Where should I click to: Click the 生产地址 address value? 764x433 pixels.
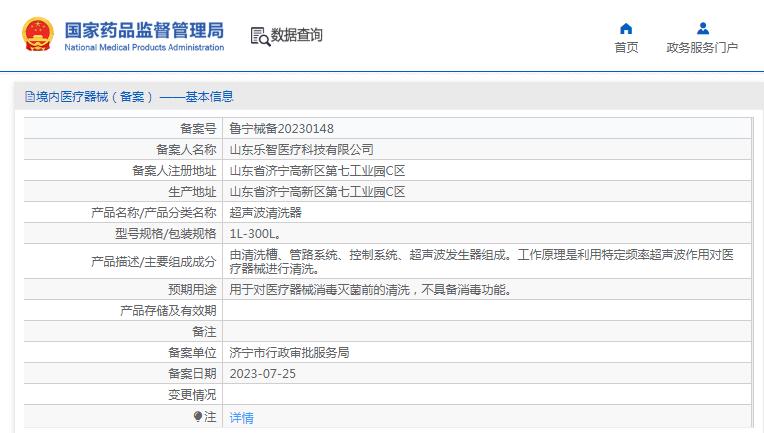(x=317, y=191)
